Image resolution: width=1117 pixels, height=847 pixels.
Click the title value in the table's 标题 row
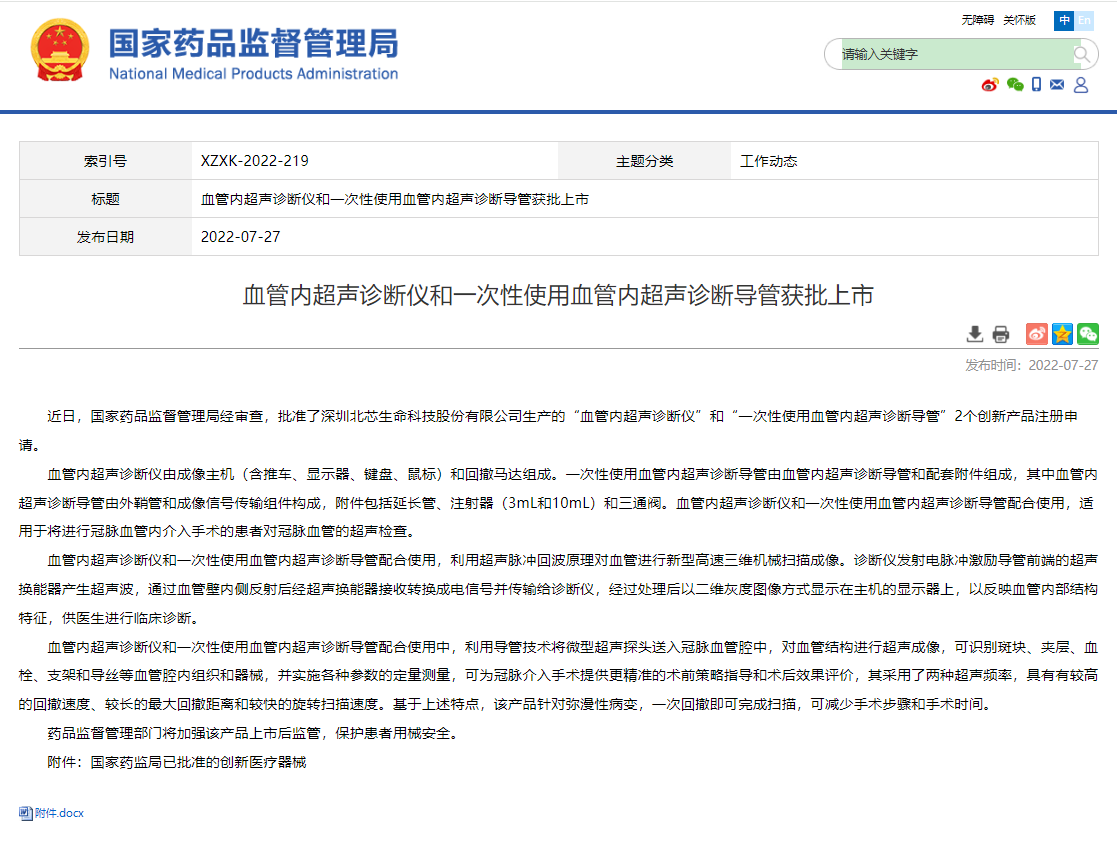(395, 199)
